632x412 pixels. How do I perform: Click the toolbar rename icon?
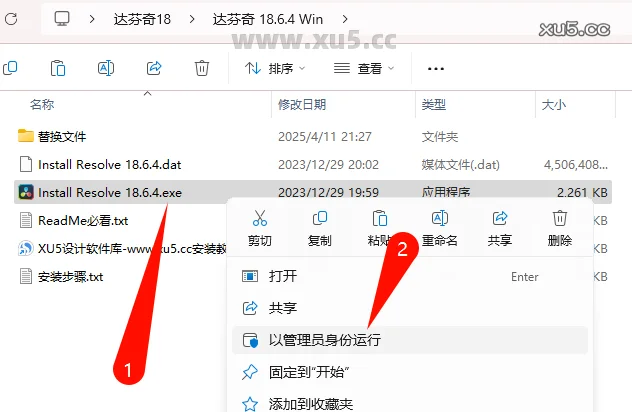pos(106,68)
